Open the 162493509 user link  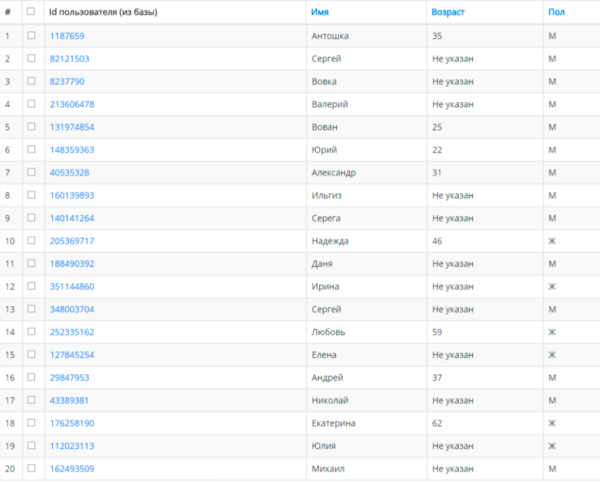click(x=72, y=469)
